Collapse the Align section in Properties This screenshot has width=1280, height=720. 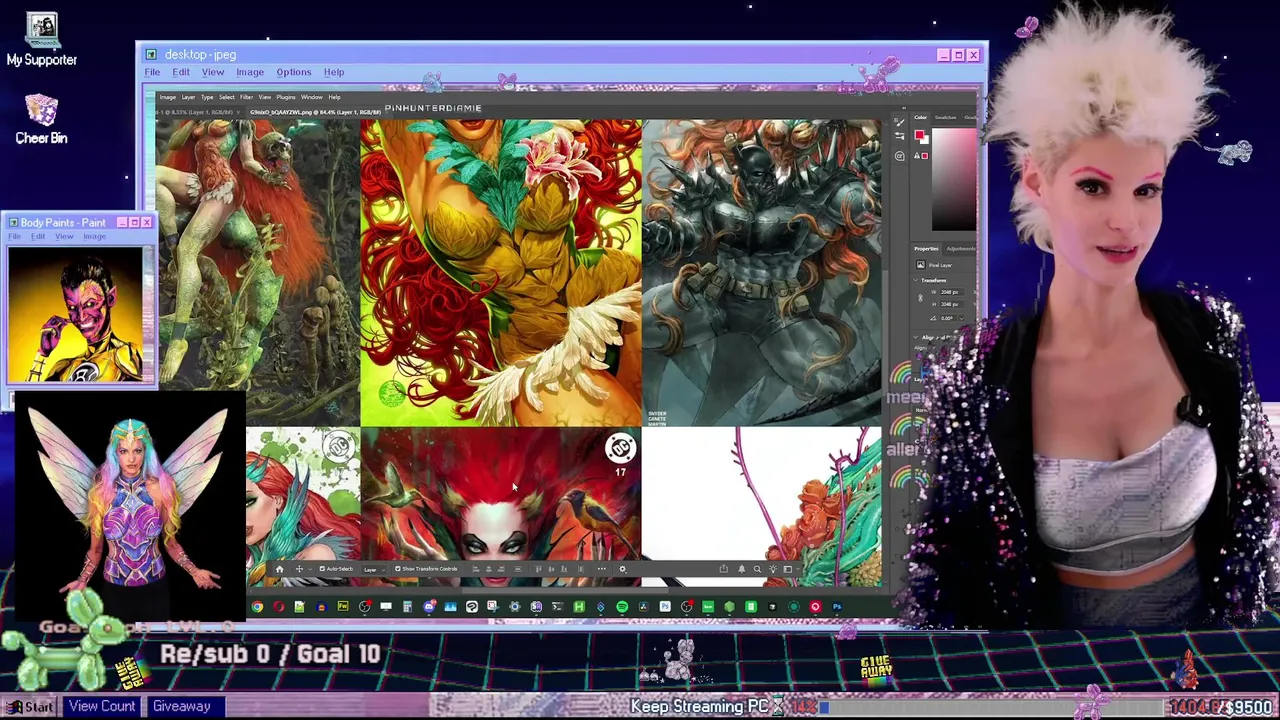(916, 337)
